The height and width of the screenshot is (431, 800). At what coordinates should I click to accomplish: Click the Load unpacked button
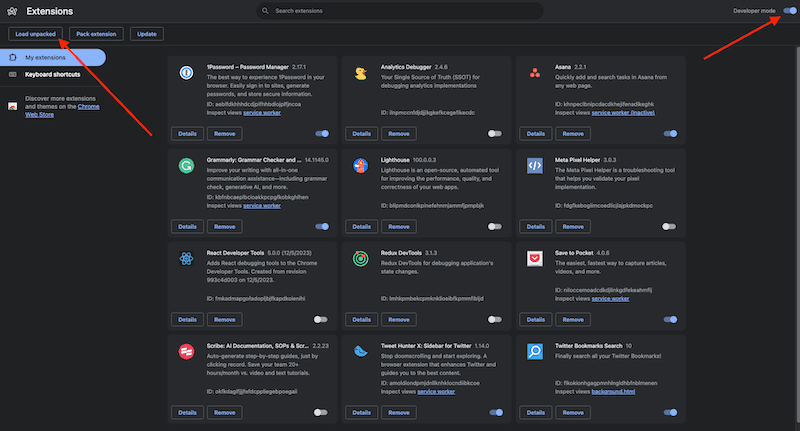(x=35, y=33)
